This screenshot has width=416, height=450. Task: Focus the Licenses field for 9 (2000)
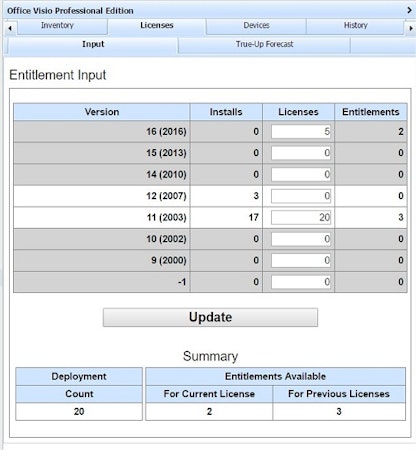pyautogui.click(x=301, y=260)
